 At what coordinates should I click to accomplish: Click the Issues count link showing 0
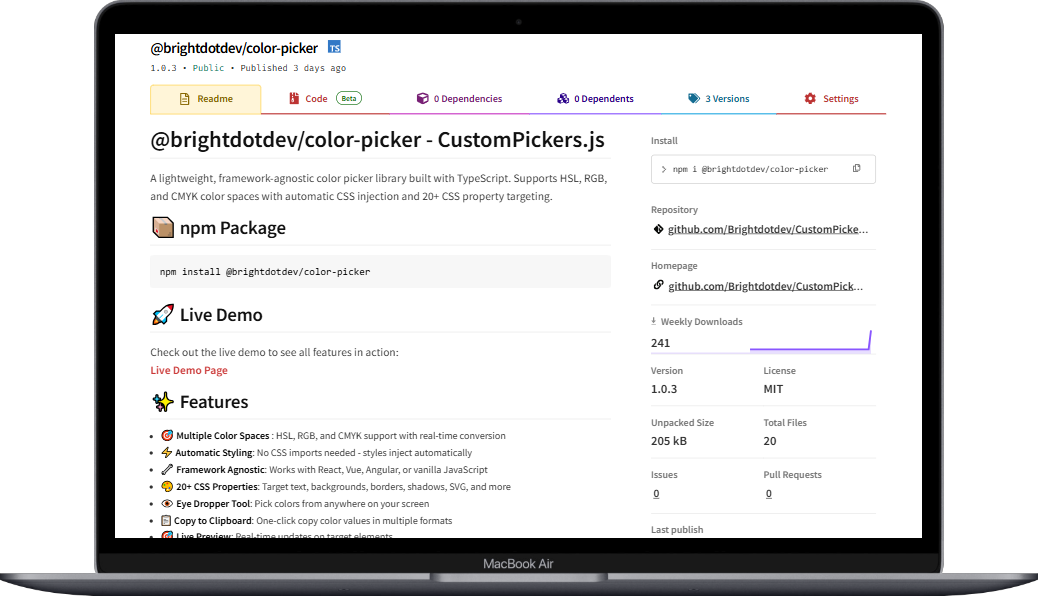(x=656, y=493)
